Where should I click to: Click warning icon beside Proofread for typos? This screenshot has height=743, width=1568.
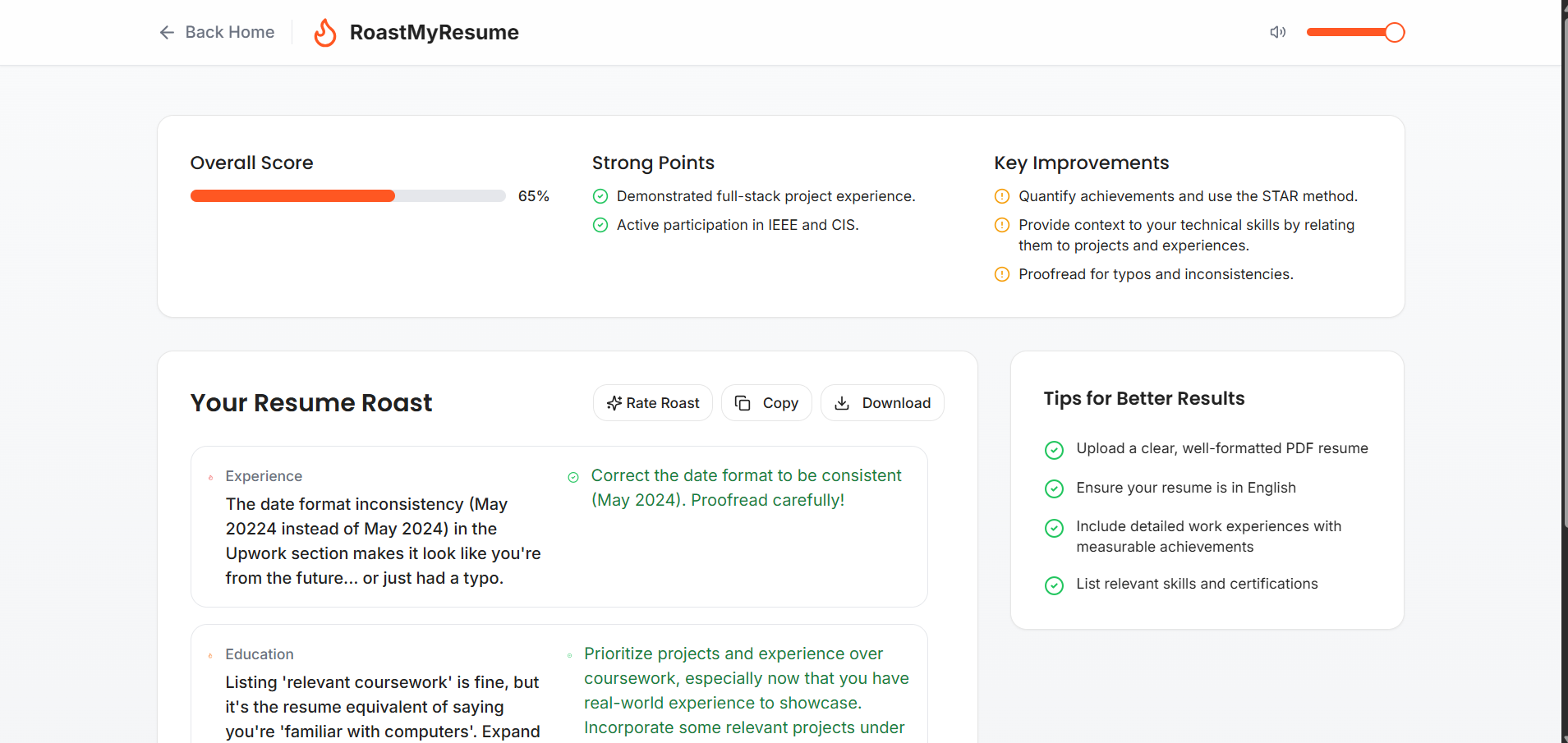pos(1002,274)
